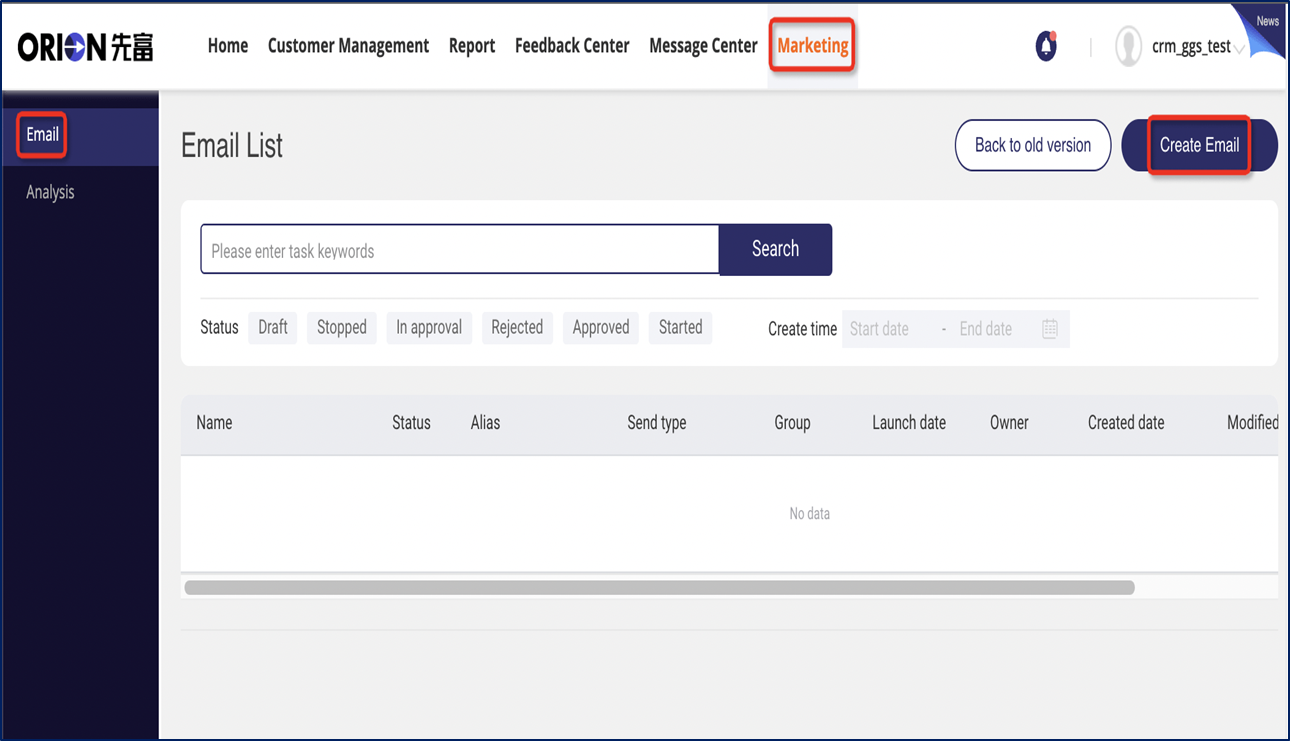Screen dimensions: 1290x741
Task: Toggle the Stopped status filter
Action: click(x=342, y=327)
